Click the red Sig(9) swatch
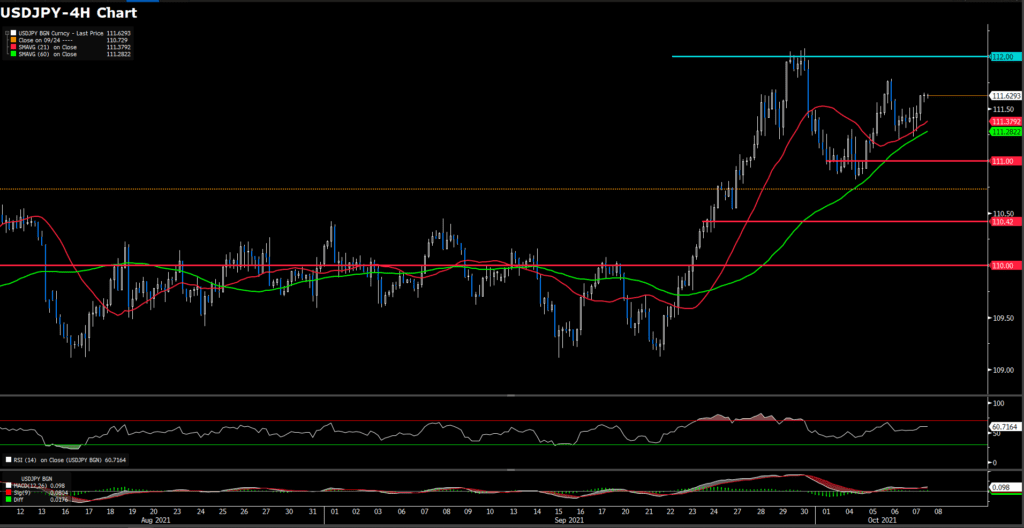The image size is (1024, 528). click(8, 492)
